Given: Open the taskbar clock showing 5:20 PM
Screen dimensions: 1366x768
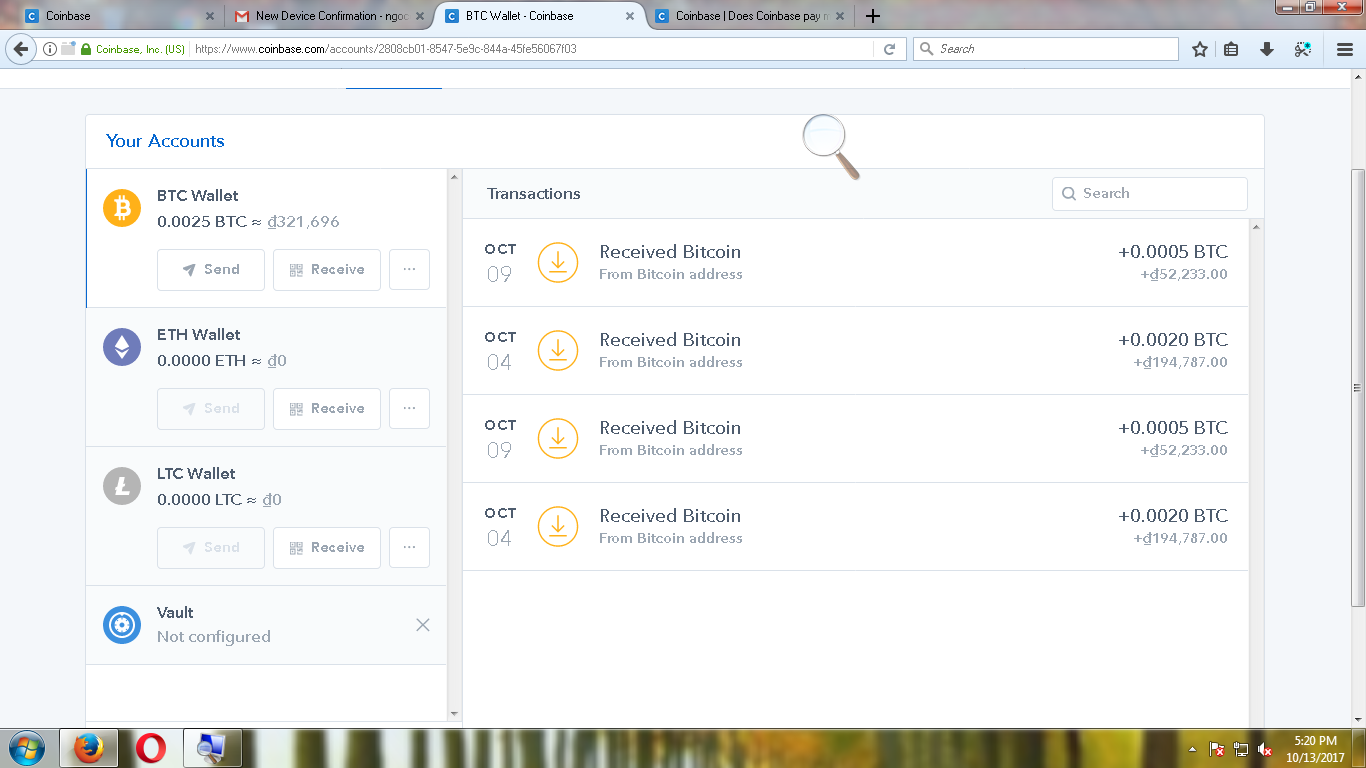Looking at the screenshot, I should (x=1315, y=749).
